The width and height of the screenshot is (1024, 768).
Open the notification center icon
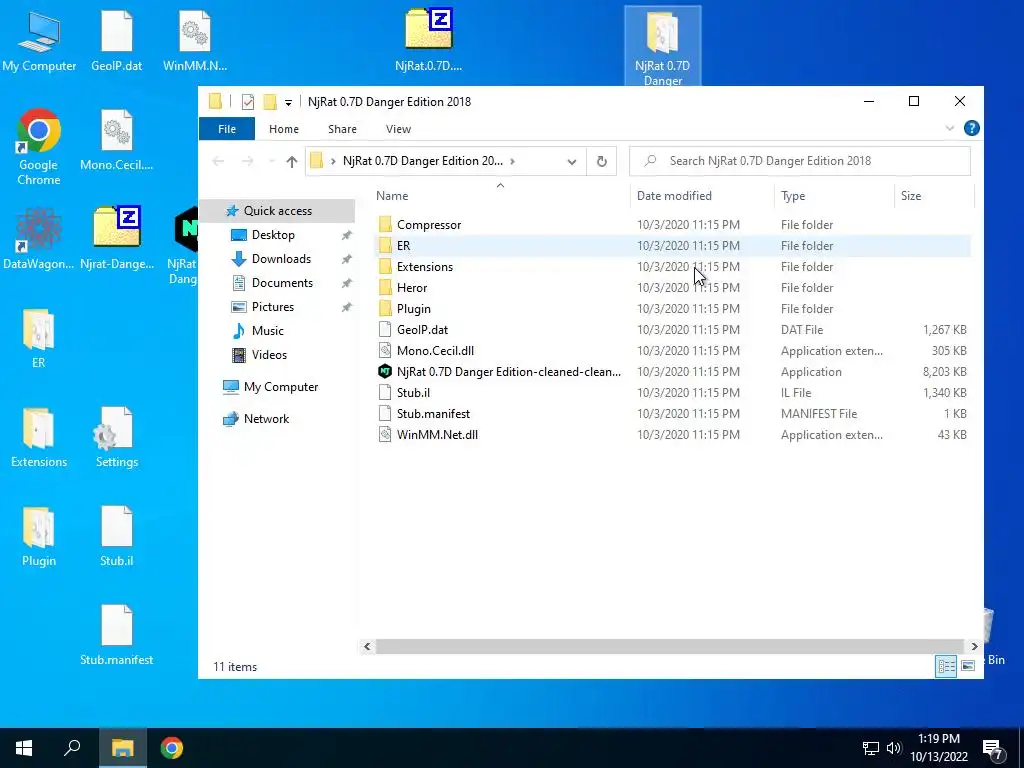993,748
